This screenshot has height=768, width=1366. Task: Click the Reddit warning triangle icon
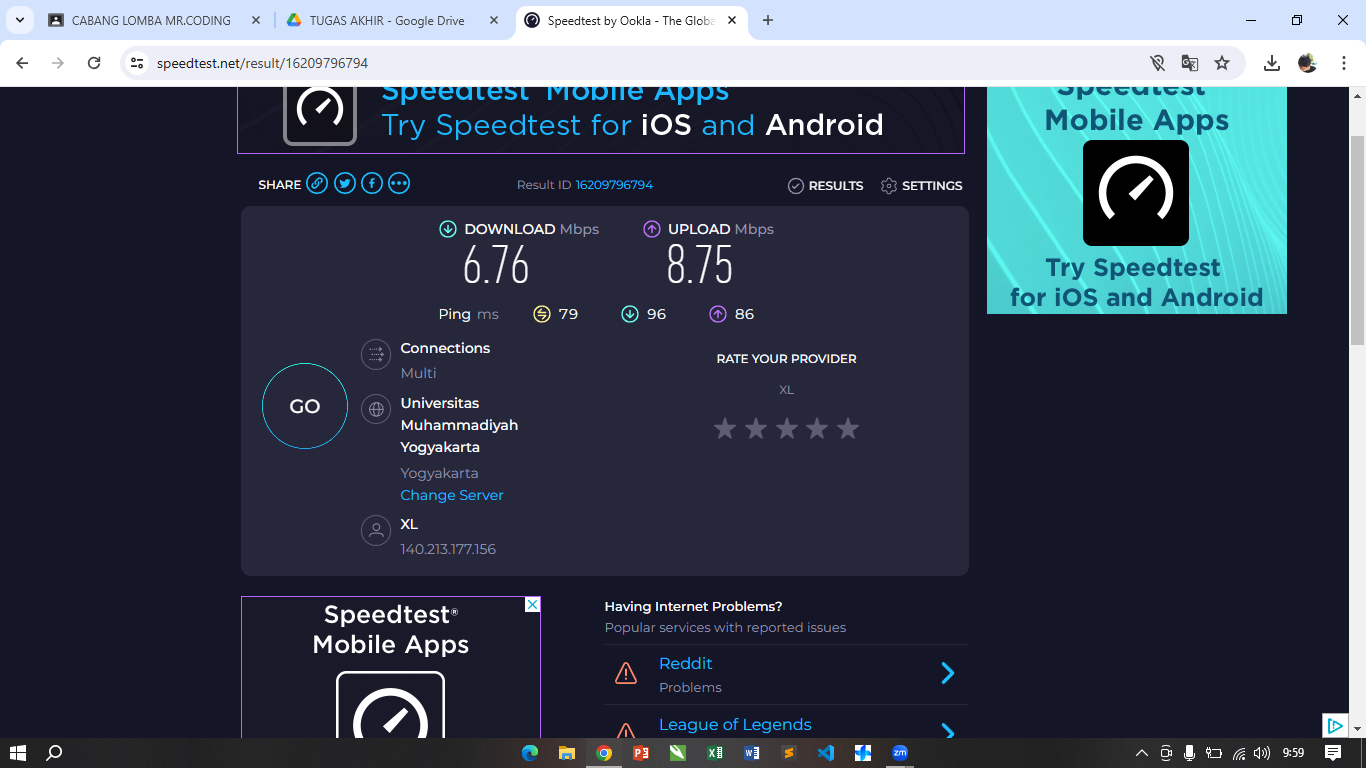coord(626,673)
